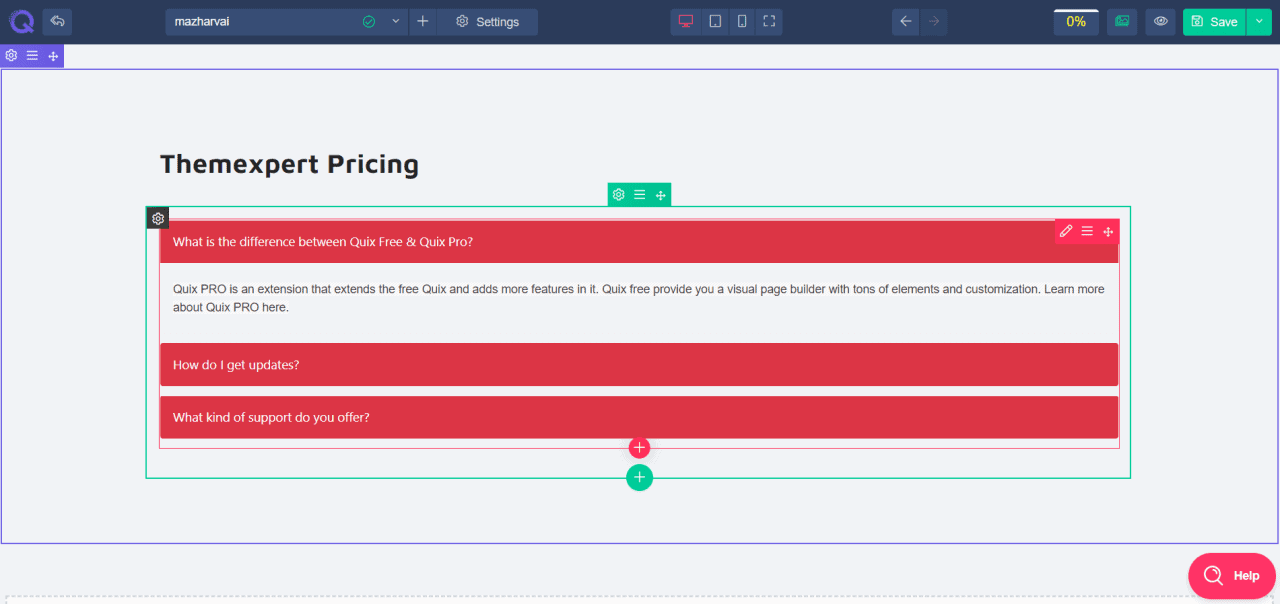Viewport: 1280px width, 604px height.
Task: Open column settings dark gear icon
Action: pyautogui.click(x=158, y=218)
